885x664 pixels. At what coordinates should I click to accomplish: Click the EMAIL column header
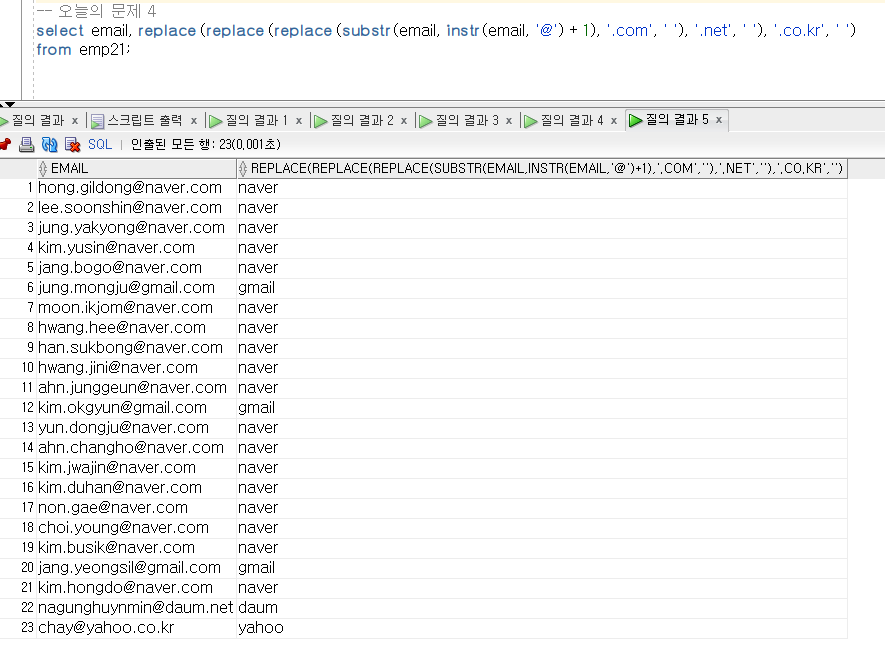[x=137, y=168]
